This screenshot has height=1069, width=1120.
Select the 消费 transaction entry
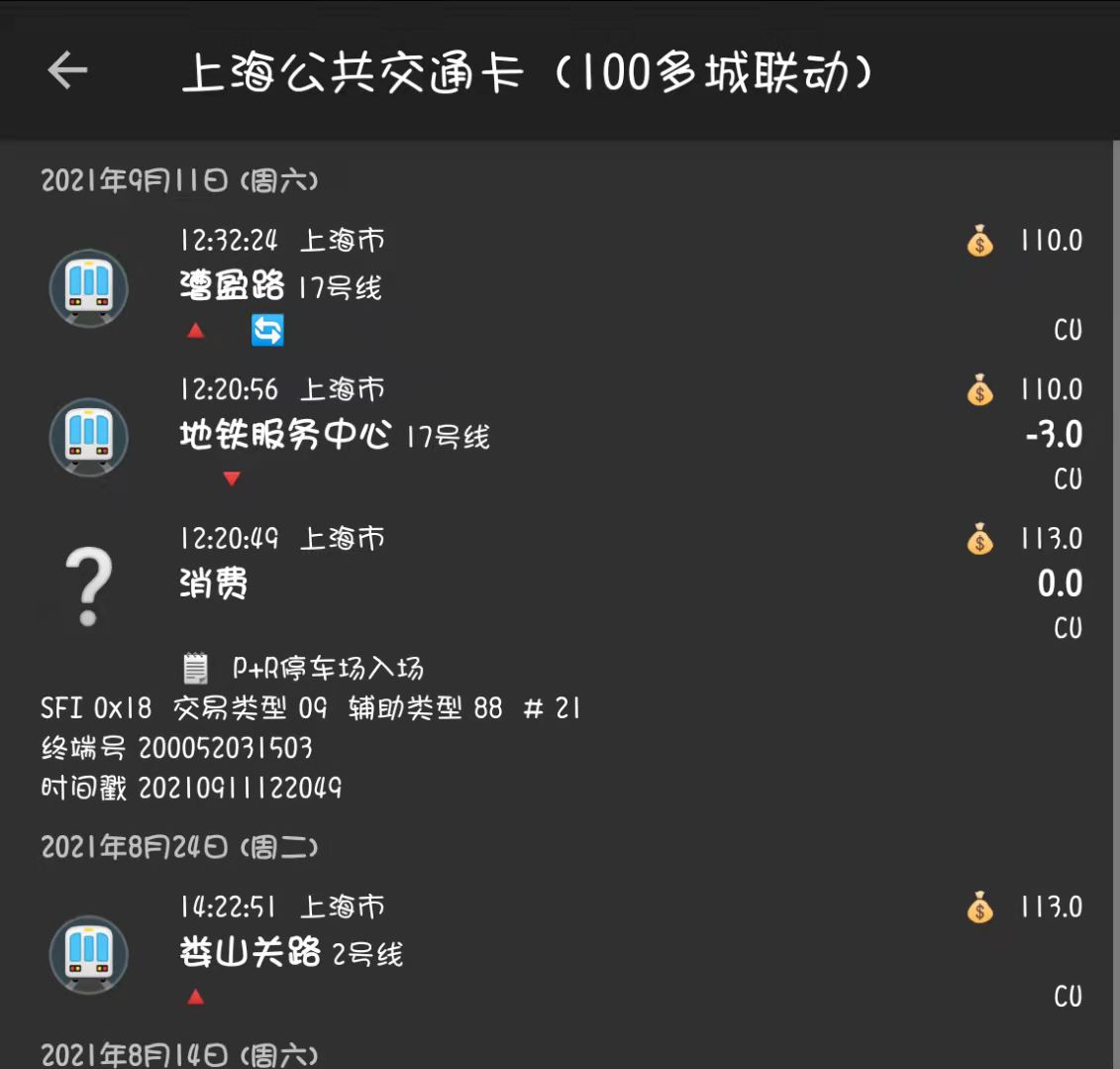click(x=214, y=585)
